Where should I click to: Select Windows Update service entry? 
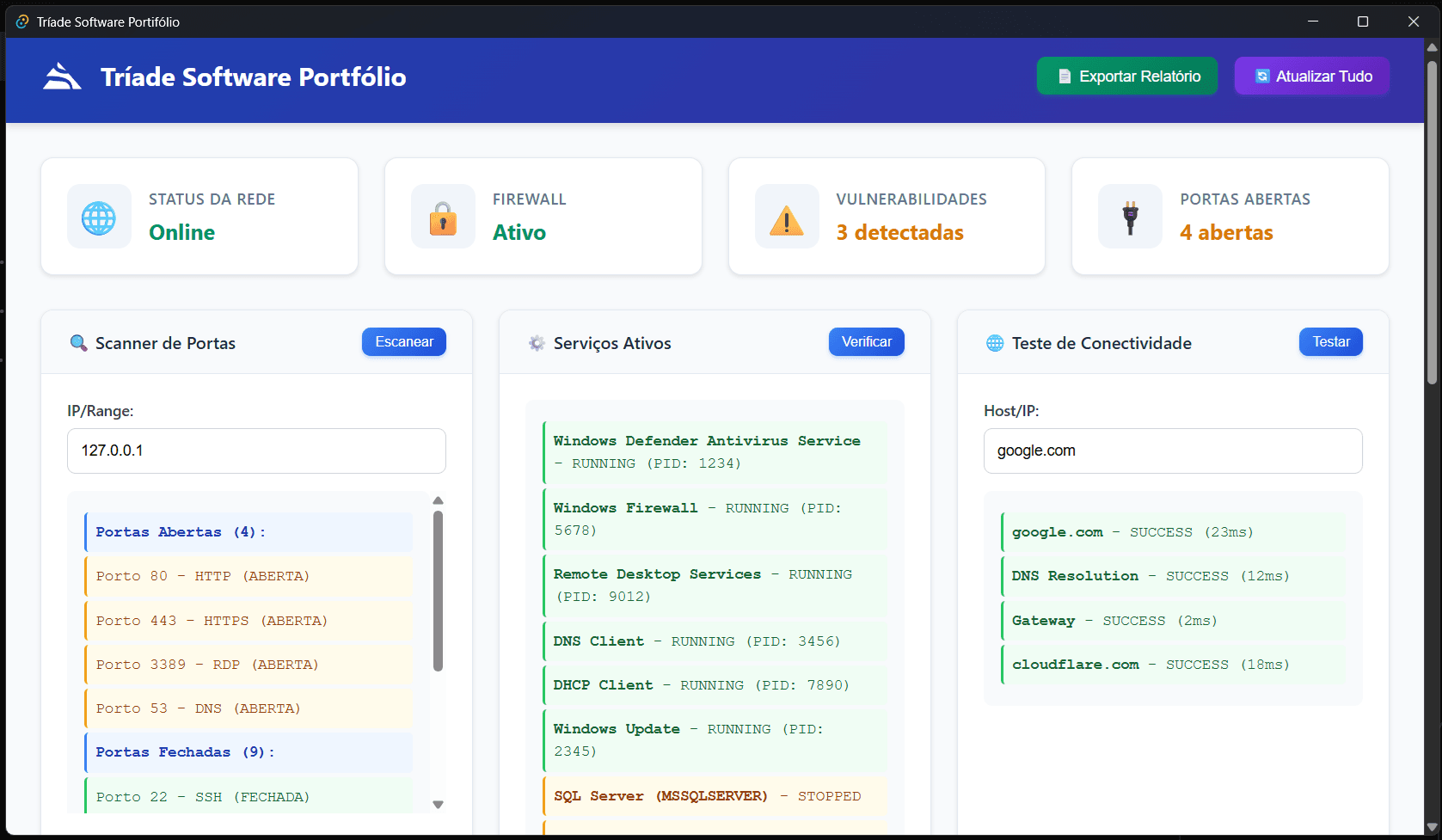(715, 740)
